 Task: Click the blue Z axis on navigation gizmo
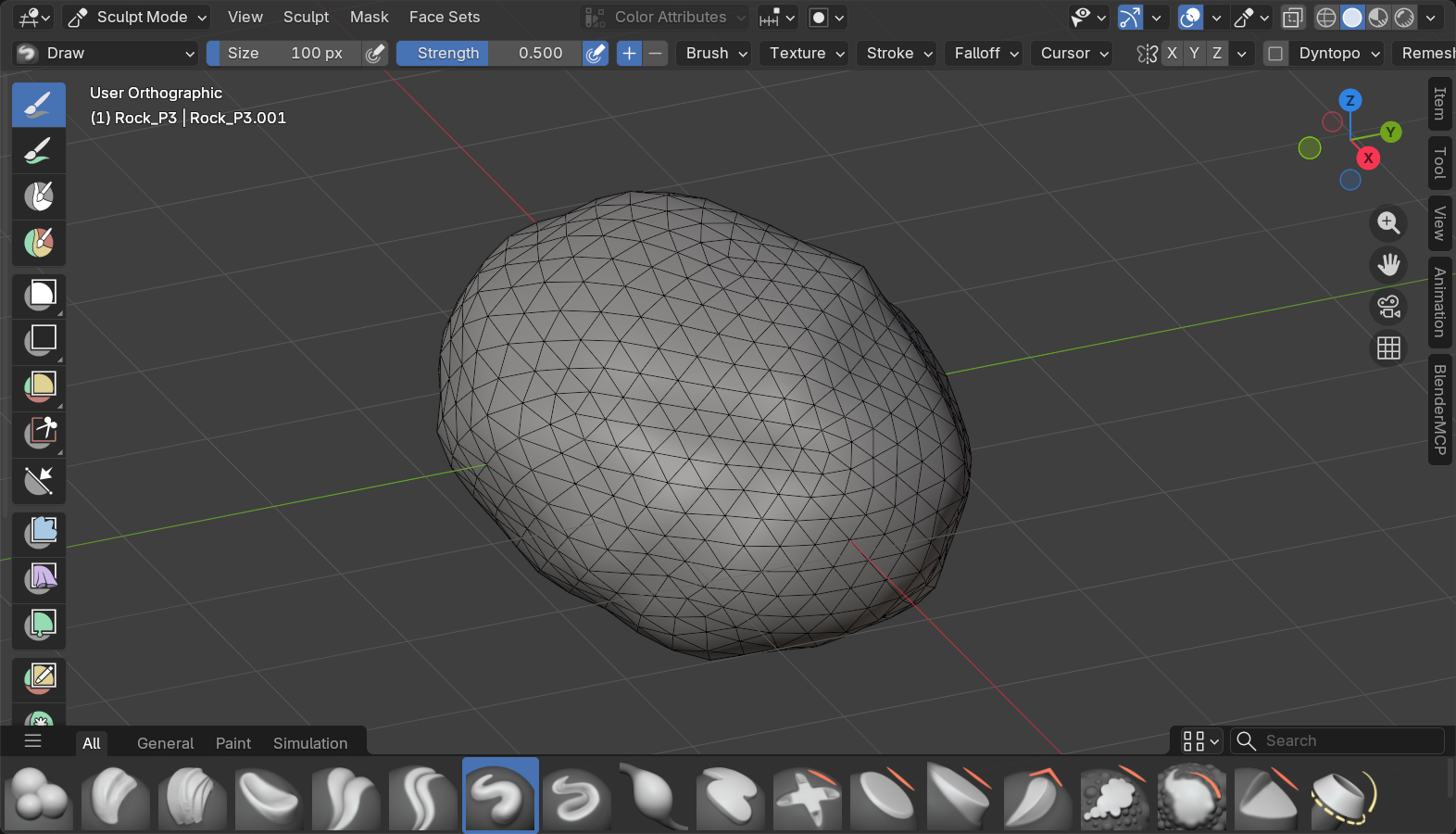[1350, 100]
